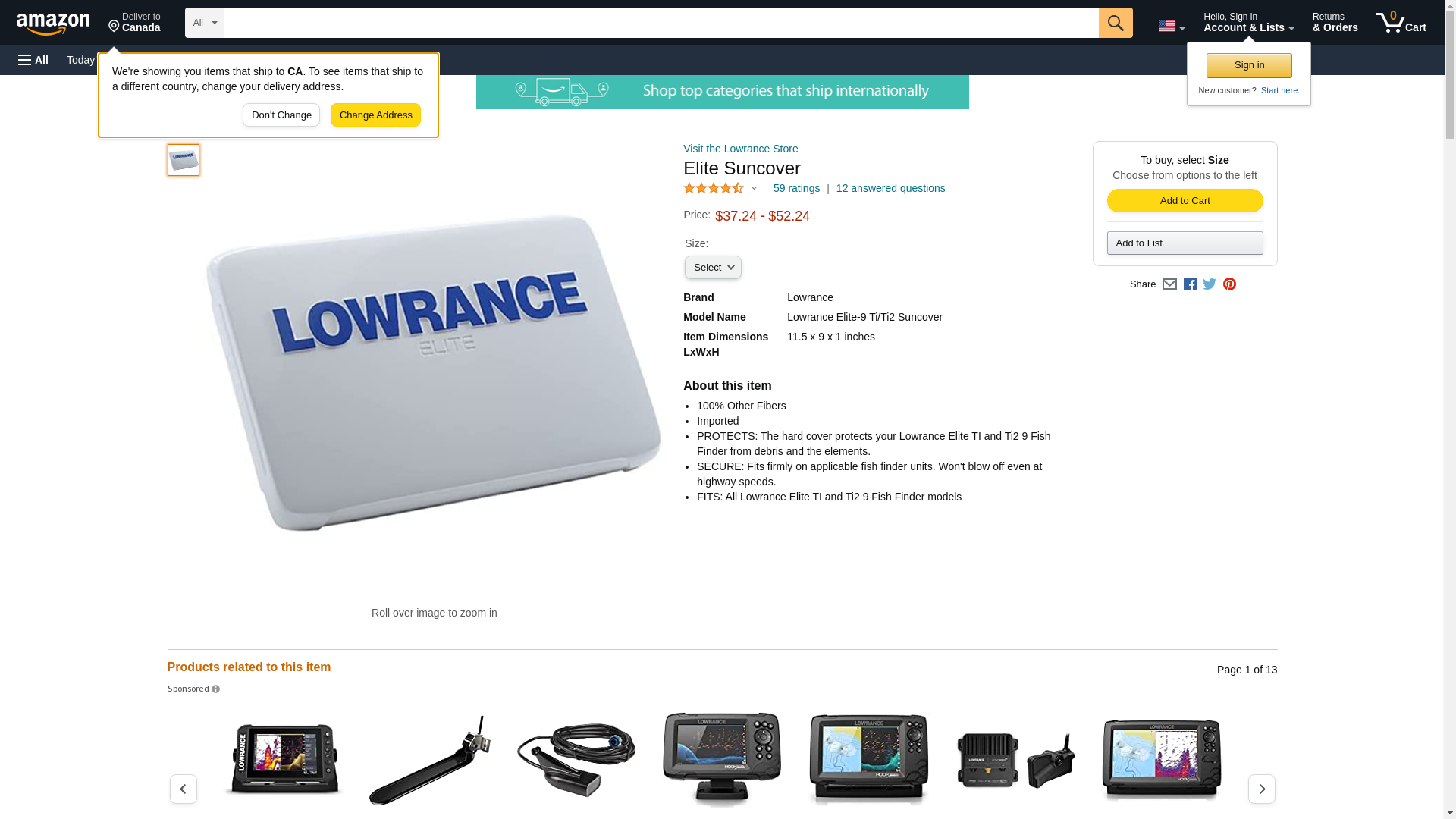1456x819 pixels.
Task: Share product via email icon
Action: pyautogui.click(x=1169, y=284)
